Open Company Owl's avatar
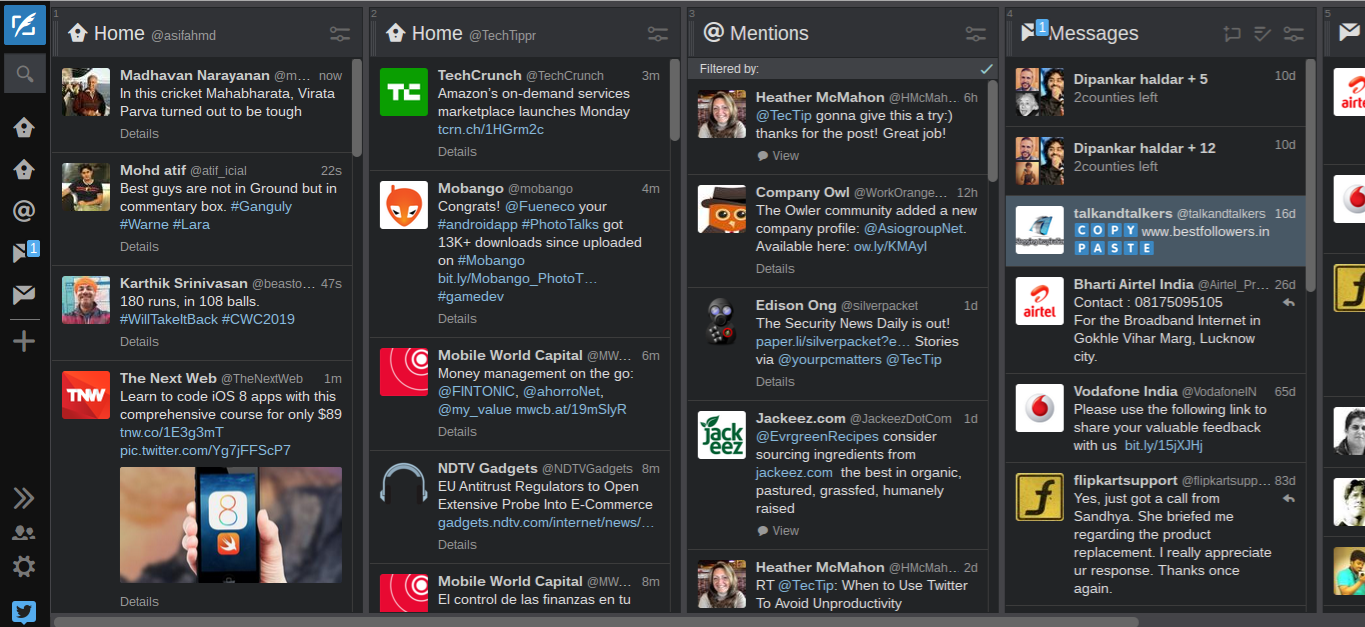This screenshot has width=1365, height=627. pos(722,209)
